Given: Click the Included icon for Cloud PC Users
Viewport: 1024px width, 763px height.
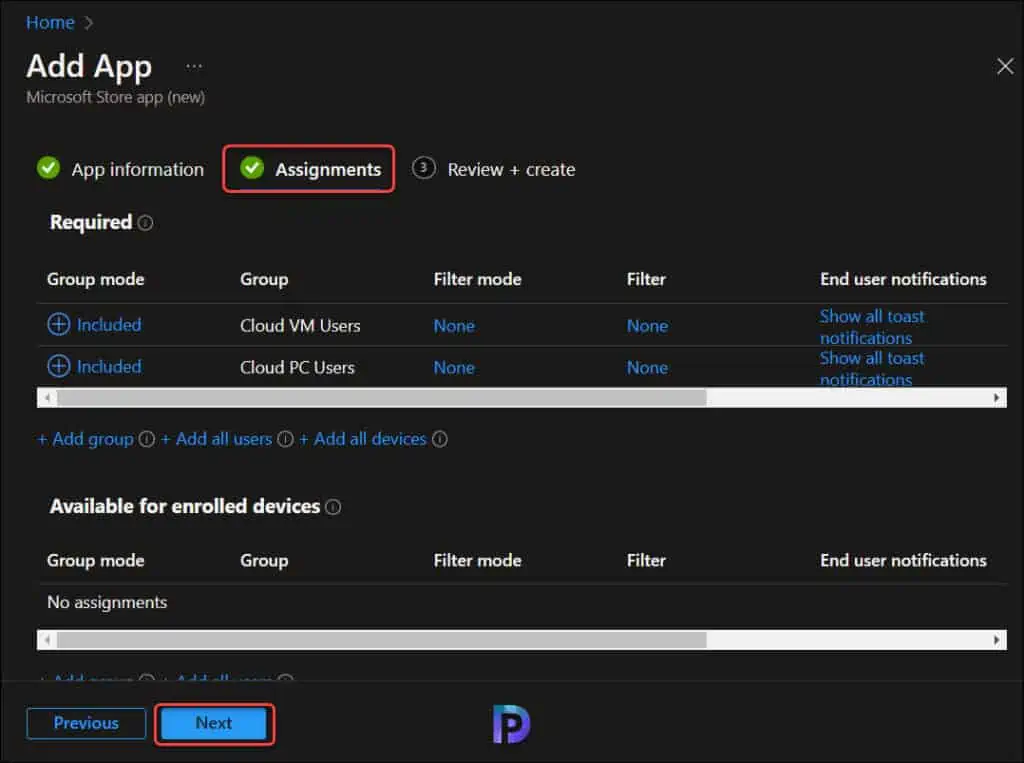Looking at the screenshot, I should (58, 366).
